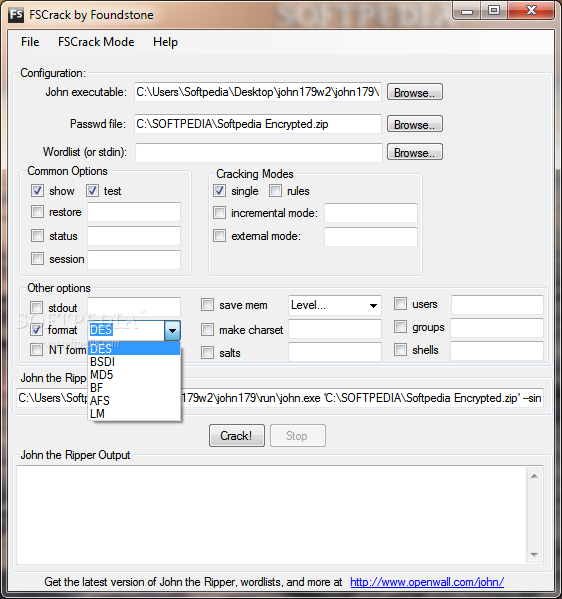Uncheck the test checkbox
Viewport: 562px width, 599px height.
(92, 191)
